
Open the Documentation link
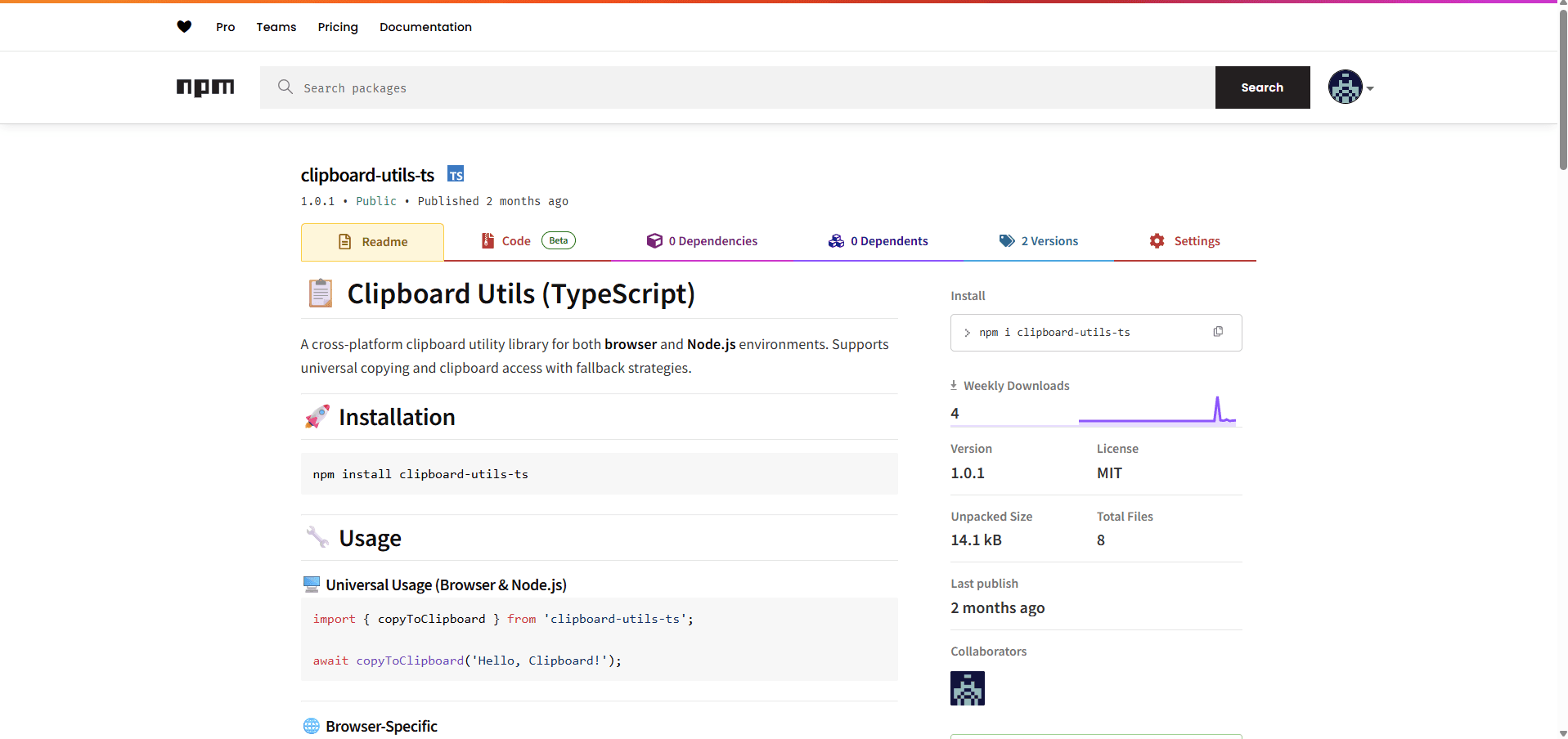coord(425,27)
